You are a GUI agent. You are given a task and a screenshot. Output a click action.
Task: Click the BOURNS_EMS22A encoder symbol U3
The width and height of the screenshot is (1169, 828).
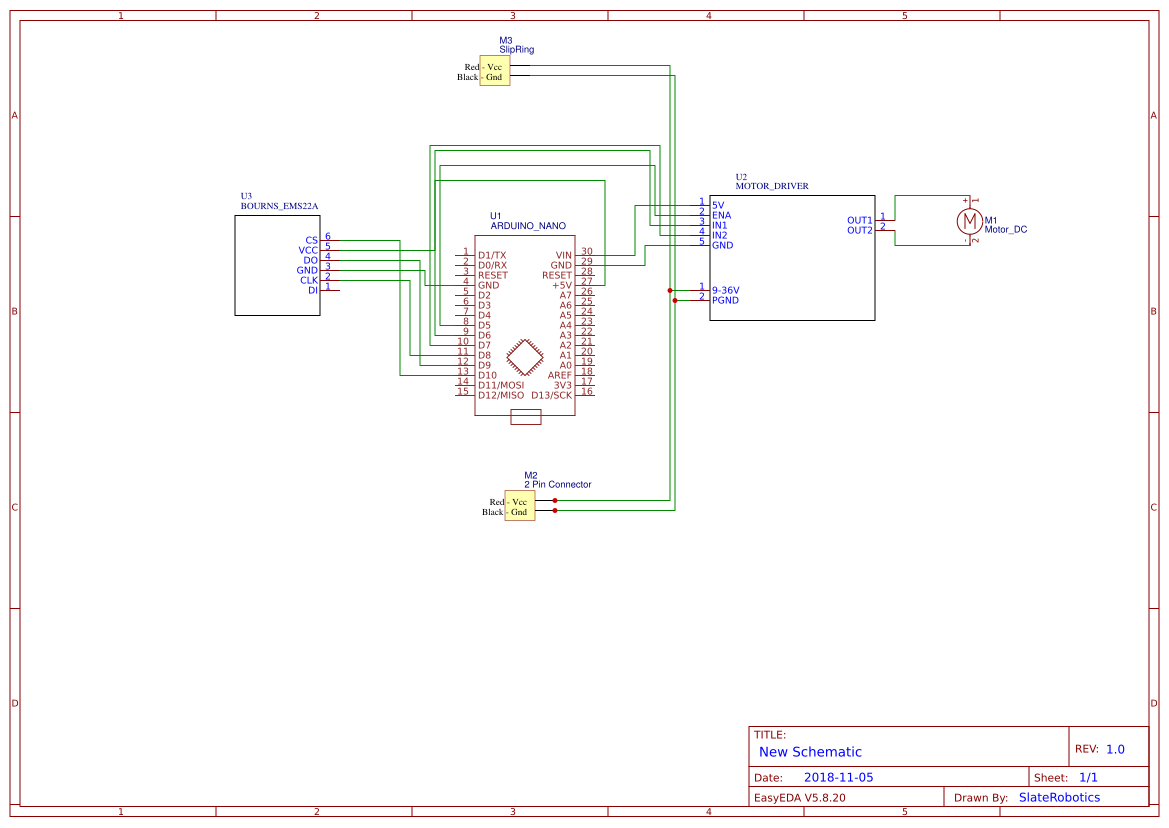pyautogui.click(x=277, y=263)
